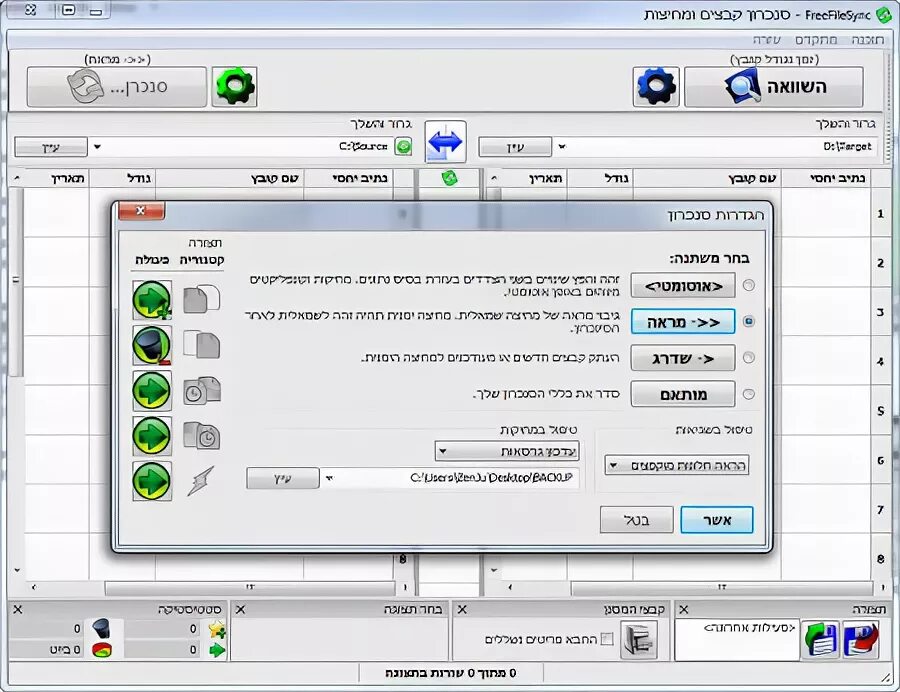The width and height of the screenshot is (900, 692).
Task: Open the מתקדם menu
Action: click(x=816, y=40)
